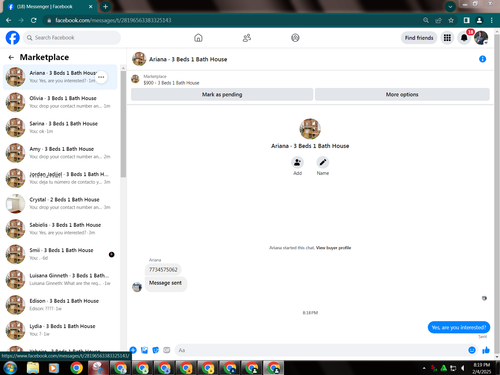Open the Edison conversation
Image resolution: width=500 pixels, height=375 pixels.
60,305
